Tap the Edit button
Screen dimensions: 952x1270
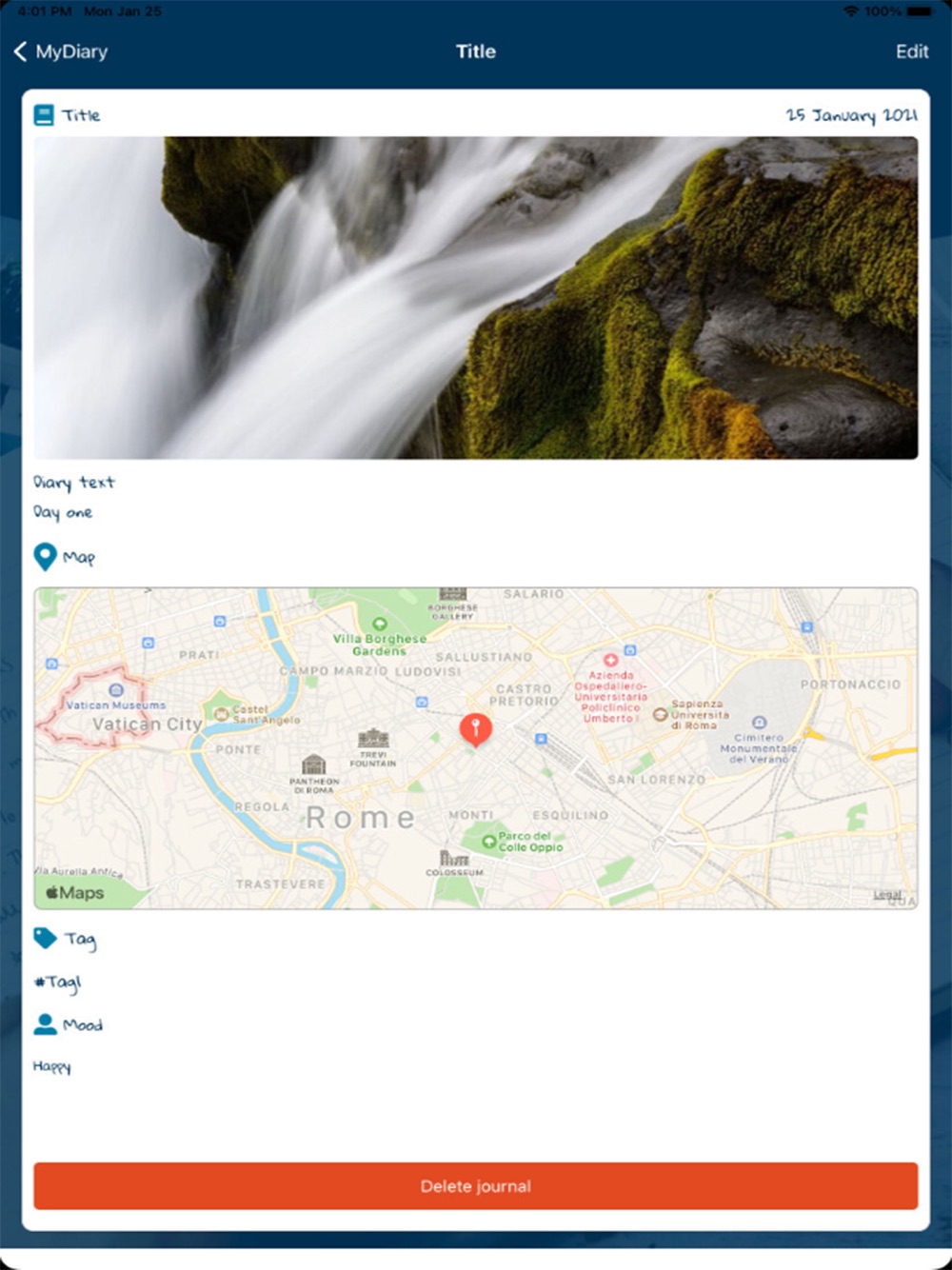[x=911, y=51]
